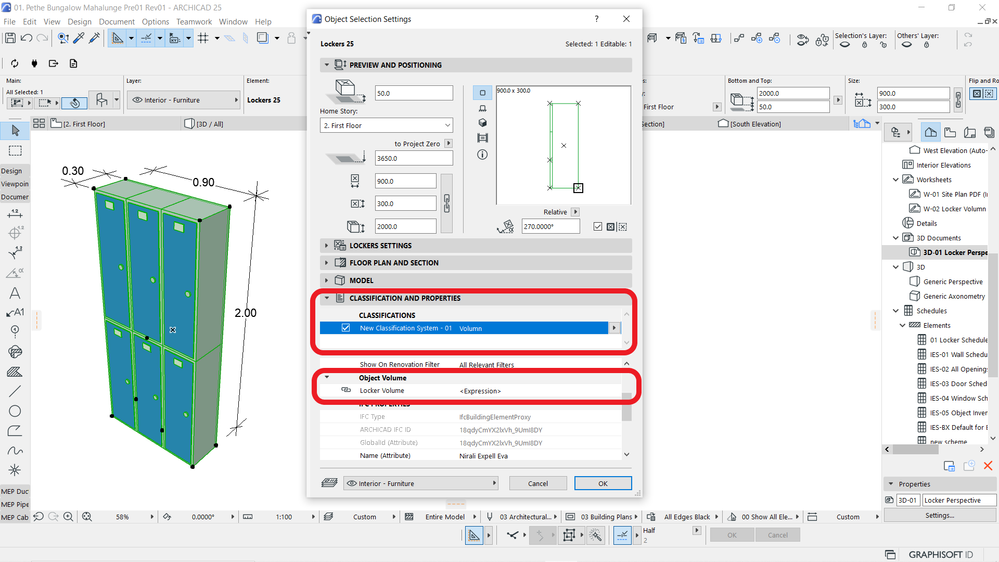Open the Teamwork menu
Image resolution: width=999 pixels, height=562 pixels.
(194, 22)
